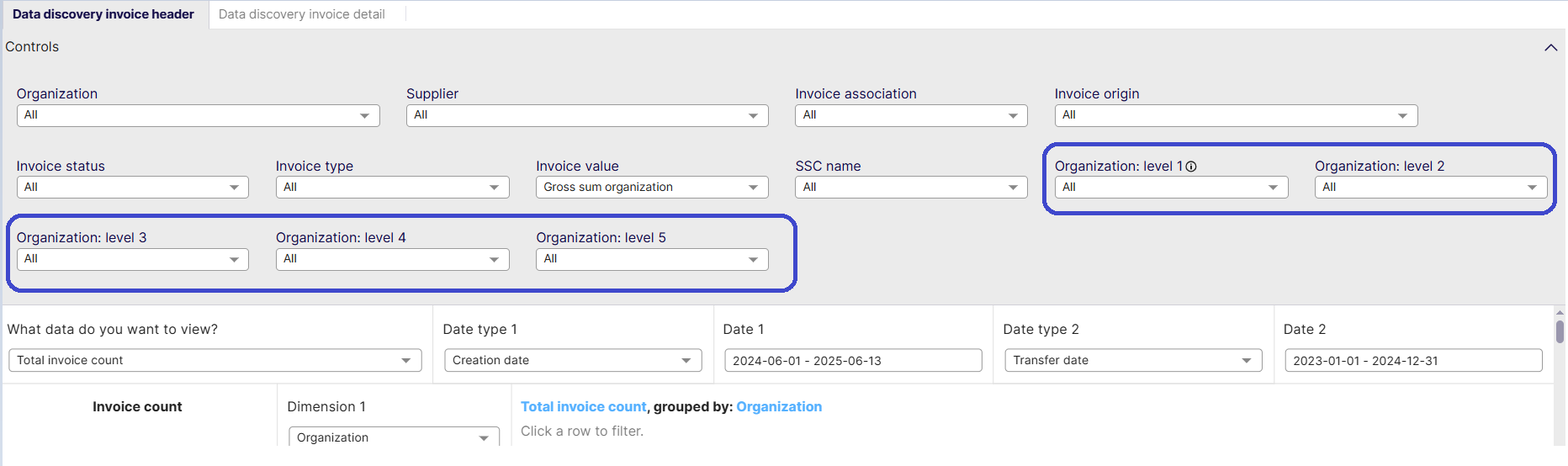Open the Invoice origin dropdown
This screenshot has width=1568, height=466.
point(1236,115)
